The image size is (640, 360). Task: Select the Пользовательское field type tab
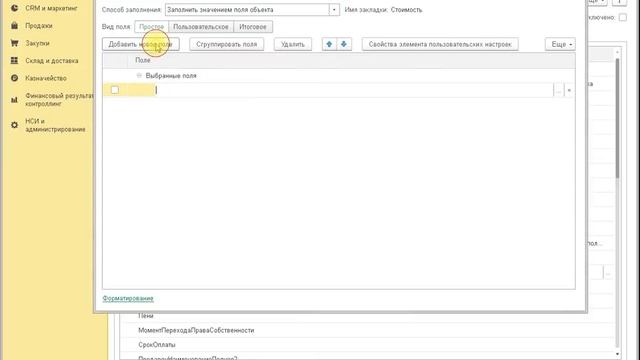(201, 27)
